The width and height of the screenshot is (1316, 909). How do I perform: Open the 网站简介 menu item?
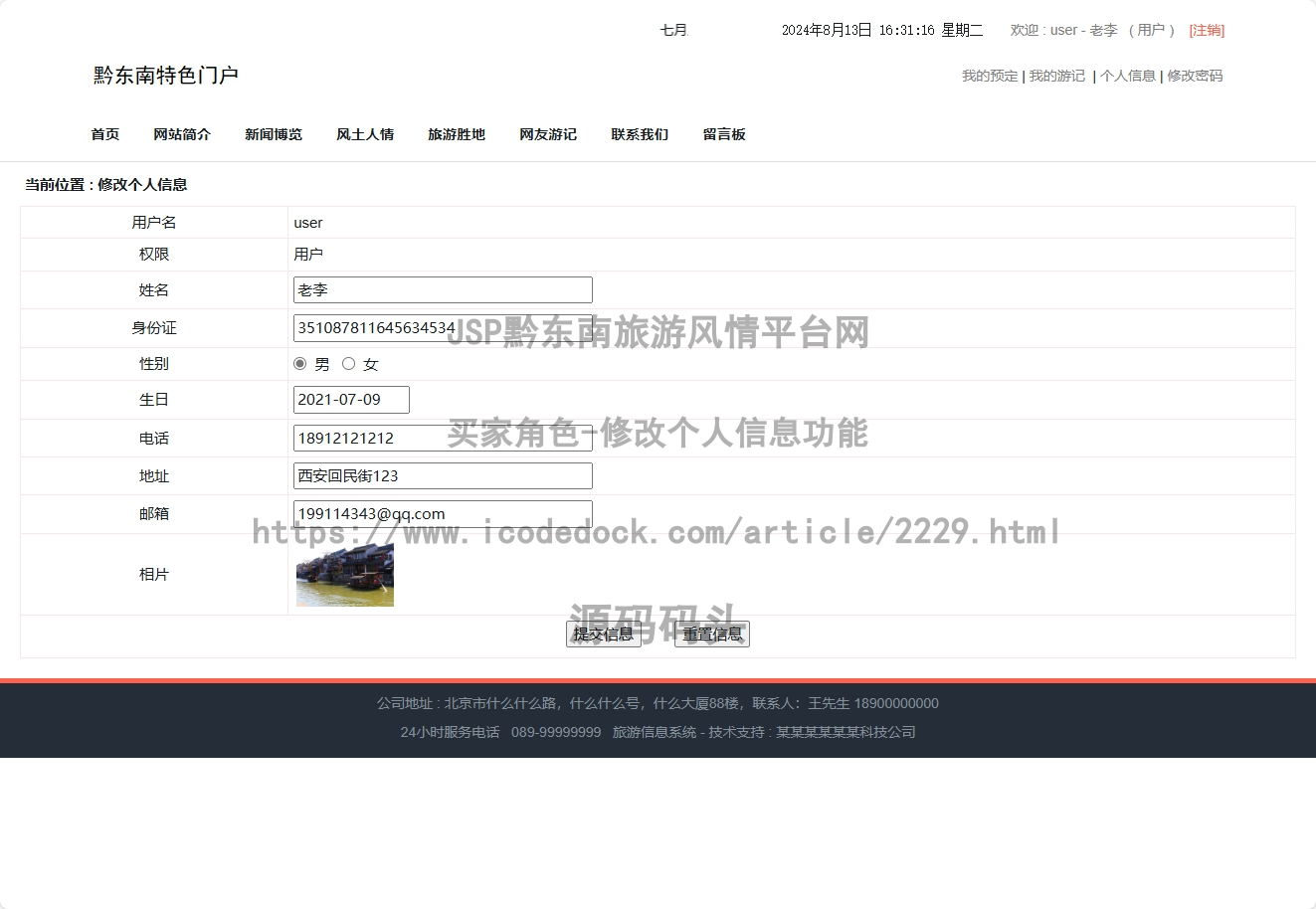pos(182,134)
